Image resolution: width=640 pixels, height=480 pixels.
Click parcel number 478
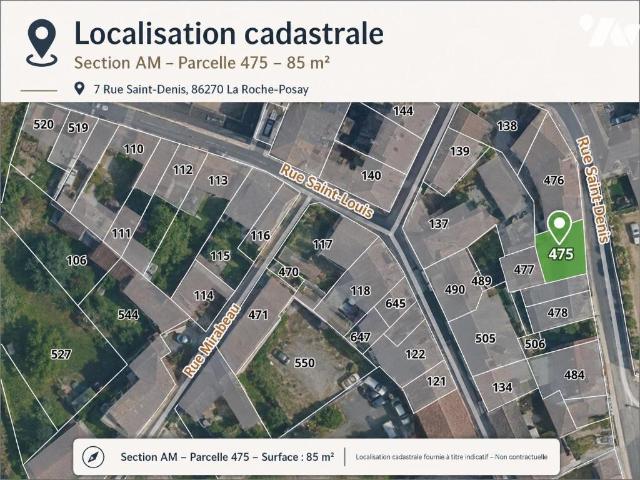point(557,312)
